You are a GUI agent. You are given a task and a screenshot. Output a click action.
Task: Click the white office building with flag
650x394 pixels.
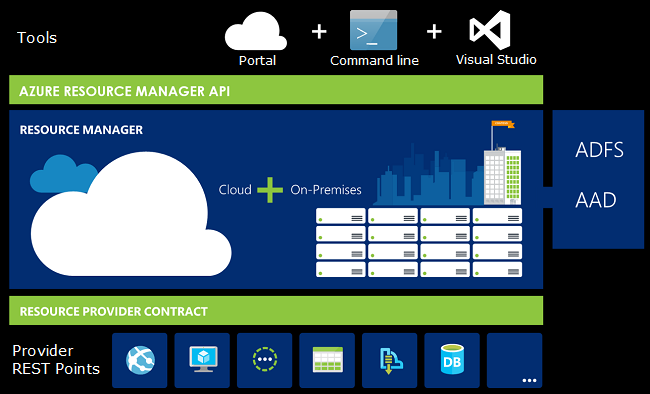click(x=503, y=163)
